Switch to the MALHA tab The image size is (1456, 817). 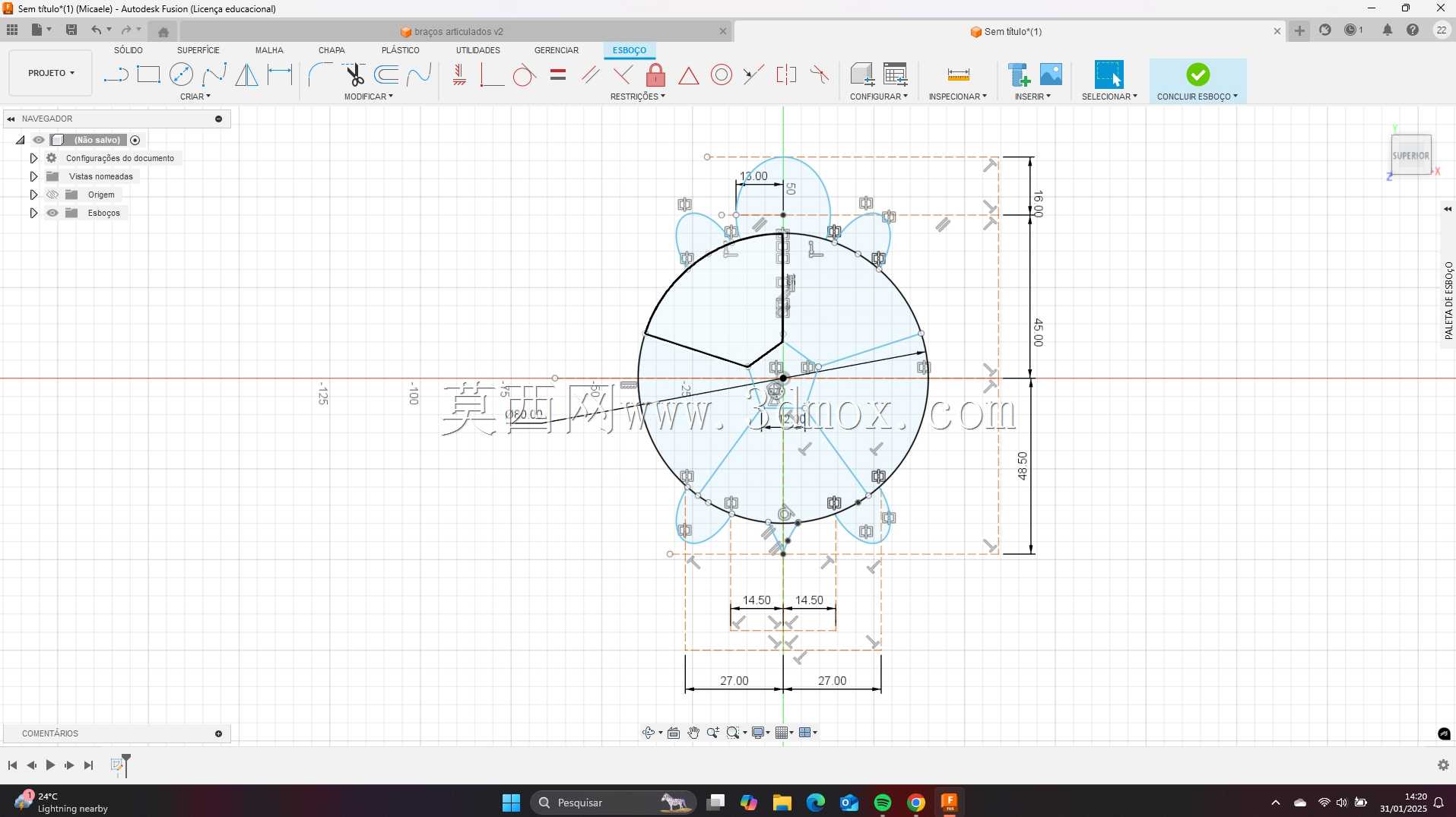tap(269, 50)
